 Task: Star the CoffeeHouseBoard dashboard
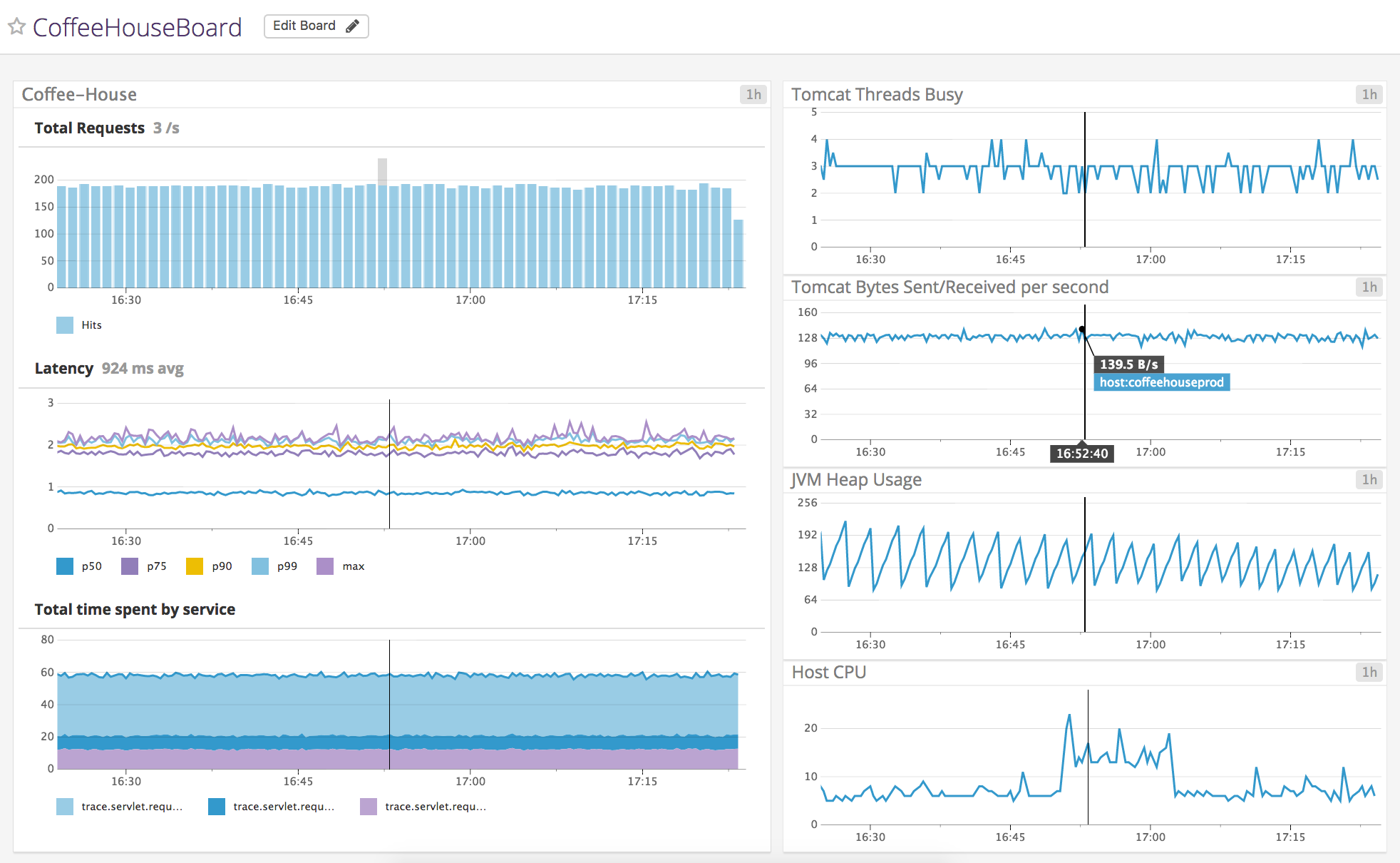[x=17, y=27]
